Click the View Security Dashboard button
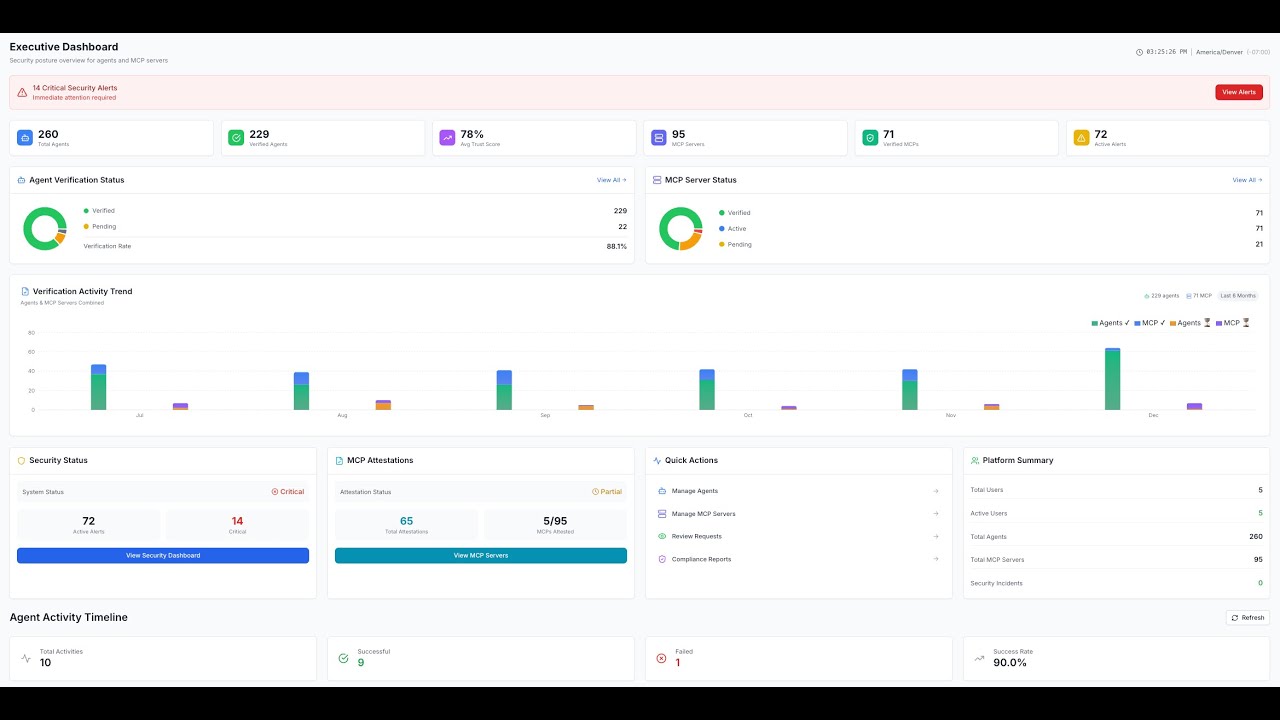Image resolution: width=1280 pixels, height=720 pixels. (163, 555)
